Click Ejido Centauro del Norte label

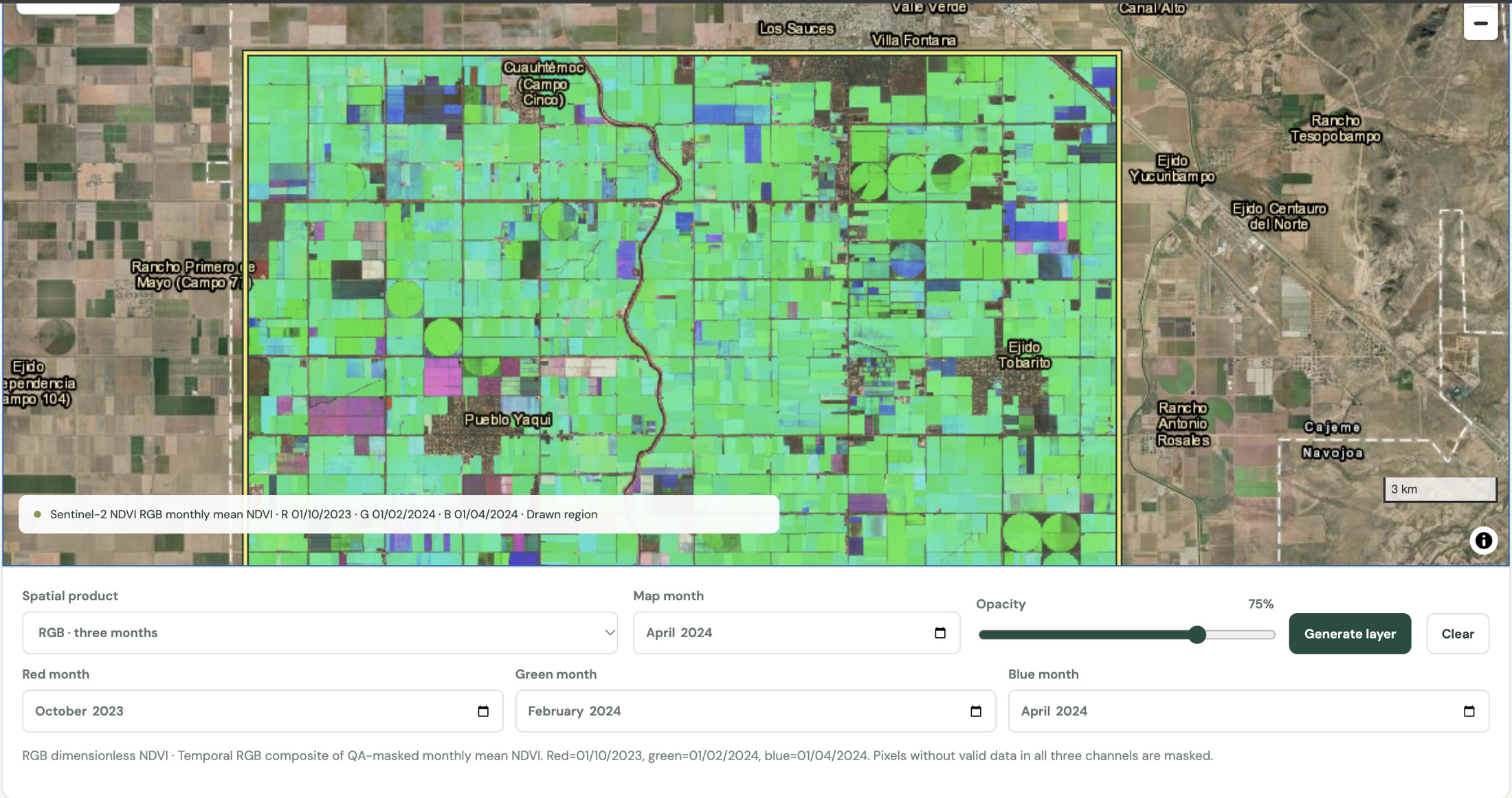(x=1279, y=216)
